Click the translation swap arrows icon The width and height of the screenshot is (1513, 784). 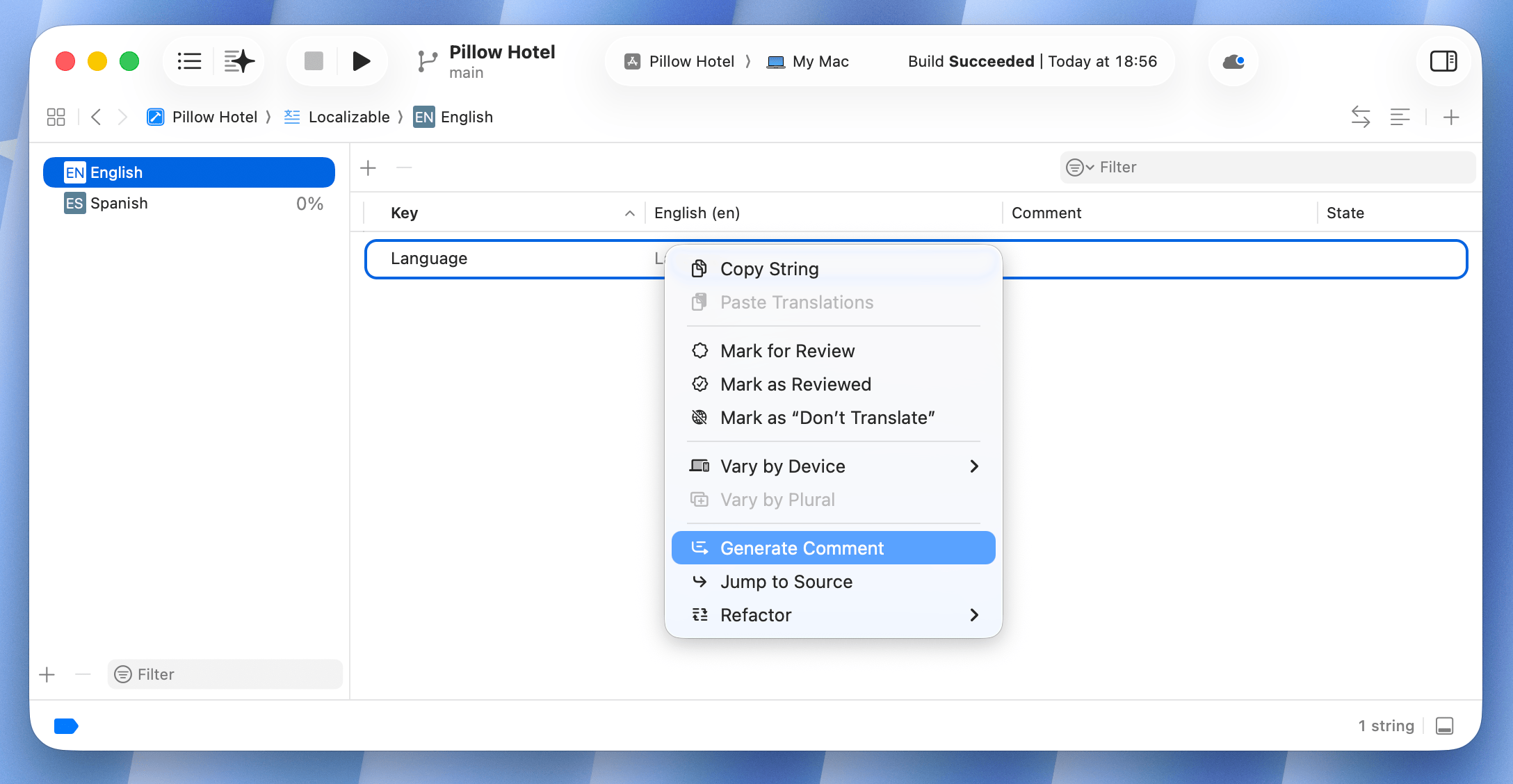click(1361, 117)
